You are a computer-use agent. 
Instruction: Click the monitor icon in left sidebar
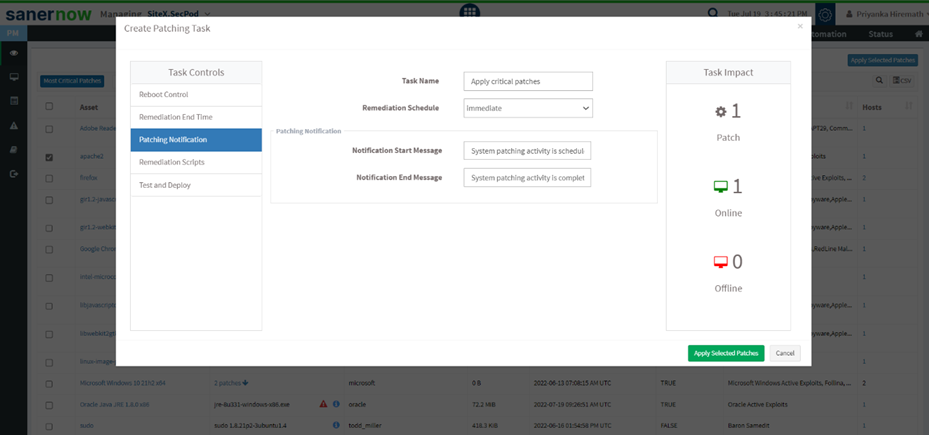[14, 77]
